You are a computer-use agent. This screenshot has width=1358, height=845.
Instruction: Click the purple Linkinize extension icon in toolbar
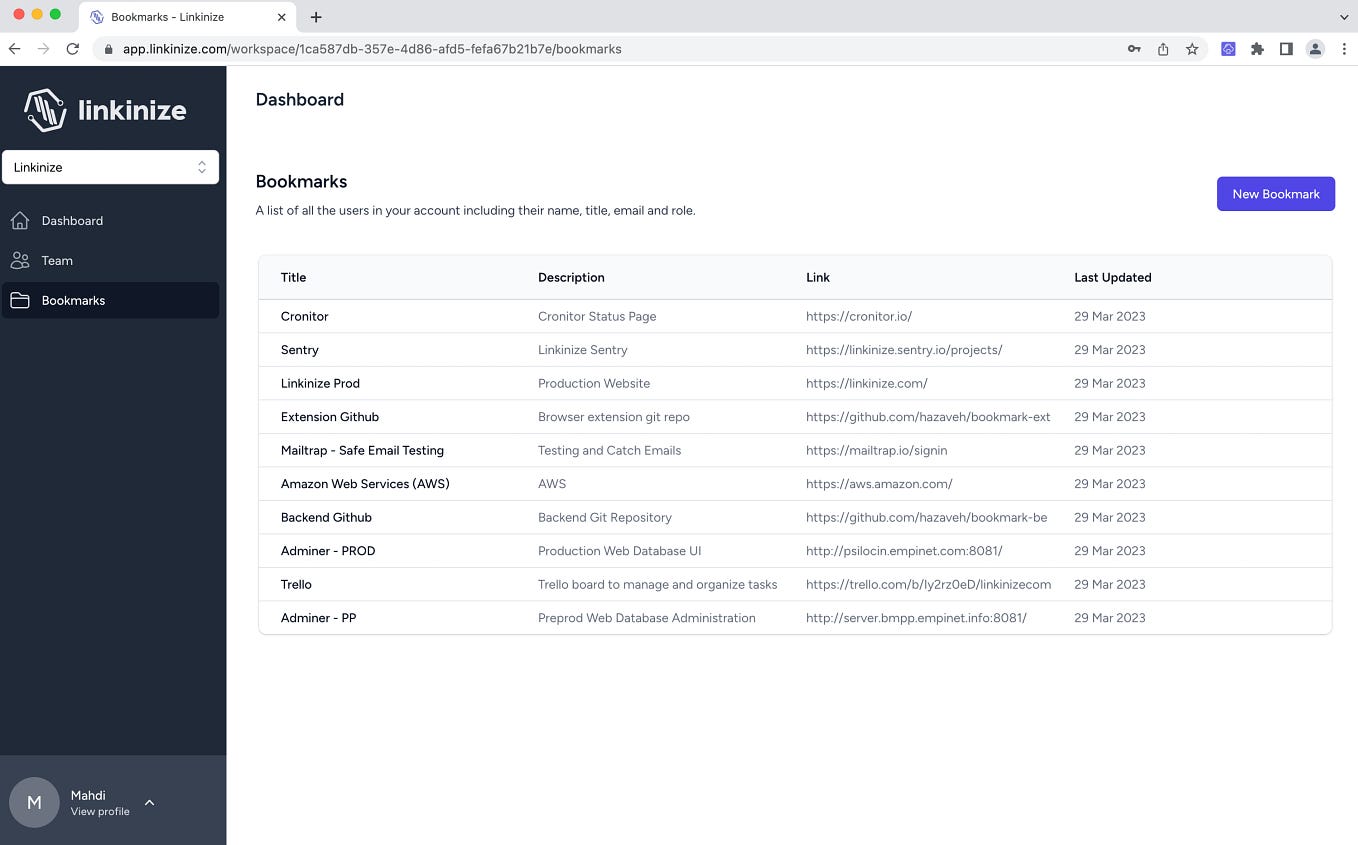click(1228, 48)
